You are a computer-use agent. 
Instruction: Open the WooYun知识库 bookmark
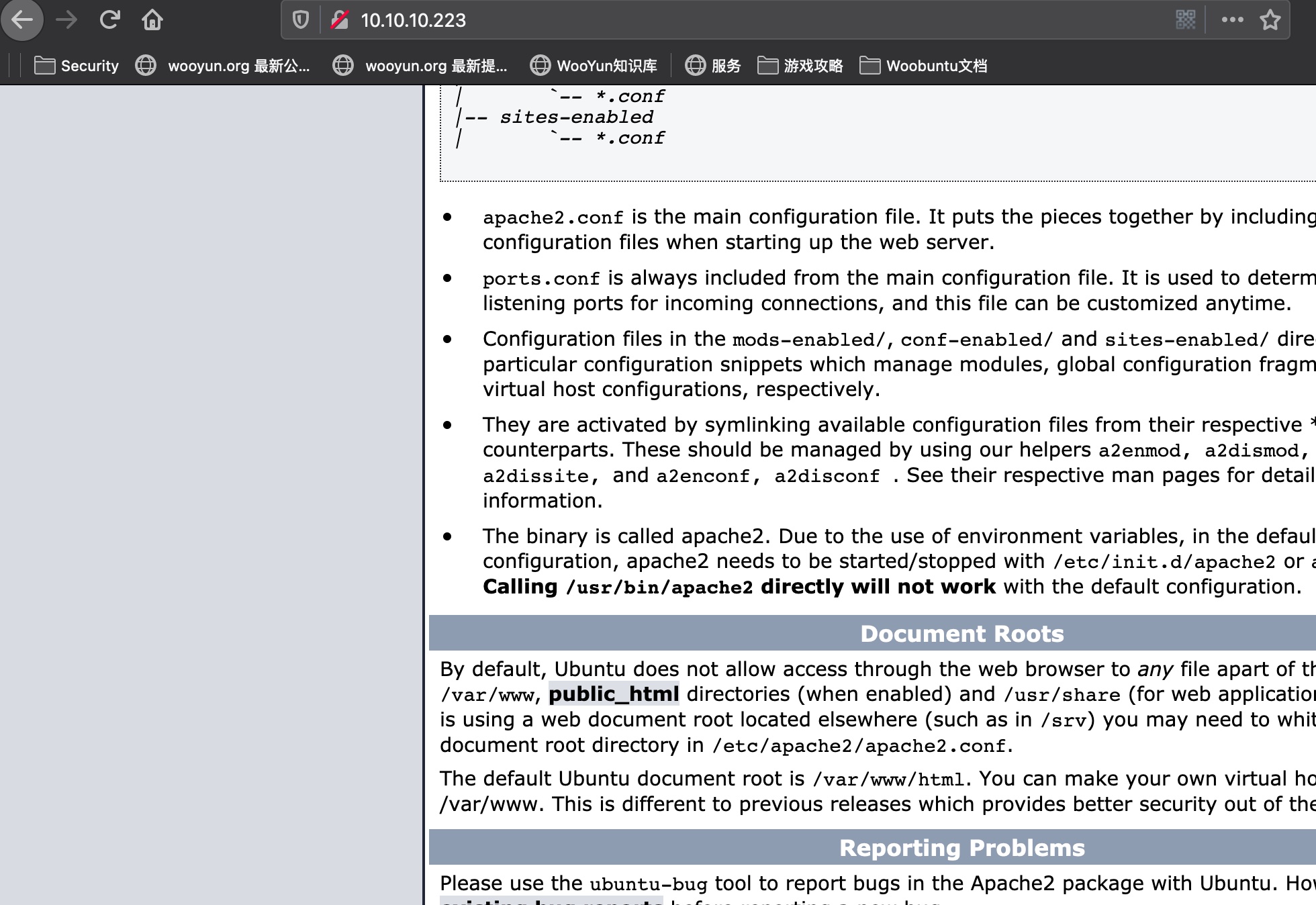point(594,66)
